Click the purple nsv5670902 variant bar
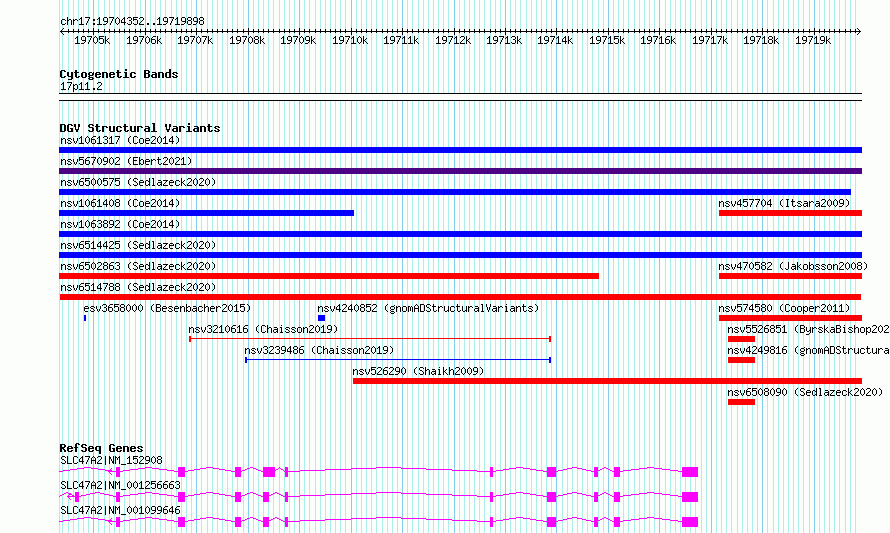 pyautogui.click(x=460, y=171)
